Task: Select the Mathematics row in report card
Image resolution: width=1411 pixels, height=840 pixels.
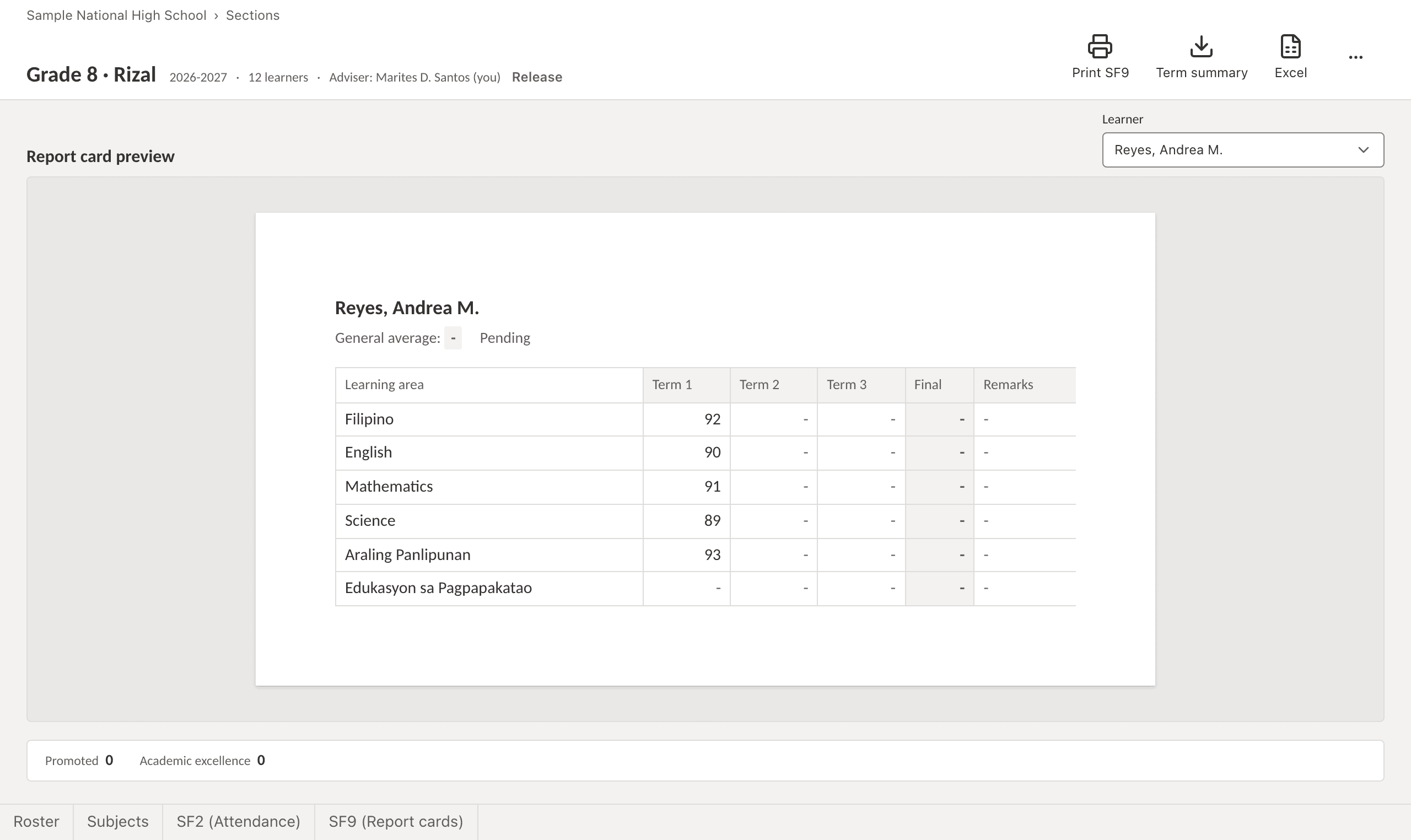Action: pos(705,487)
